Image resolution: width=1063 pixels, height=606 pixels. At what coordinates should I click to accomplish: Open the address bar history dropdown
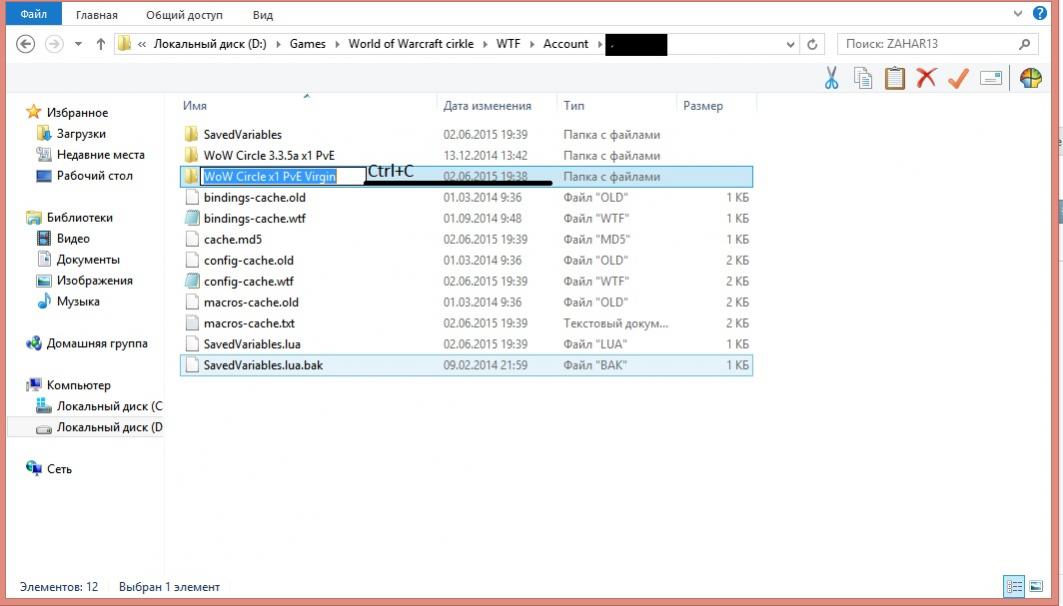791,44
